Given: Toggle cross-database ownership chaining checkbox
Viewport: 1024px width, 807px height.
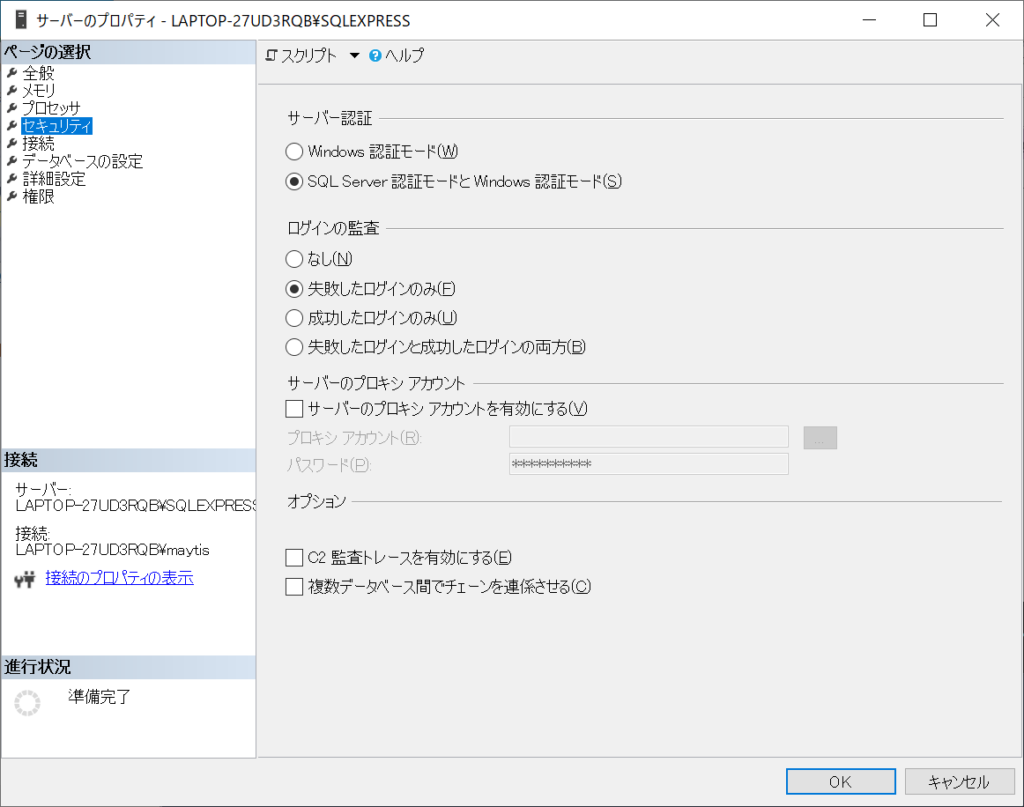Looking at the screenshot, I should pyautogui.click(x=294, y=587).
